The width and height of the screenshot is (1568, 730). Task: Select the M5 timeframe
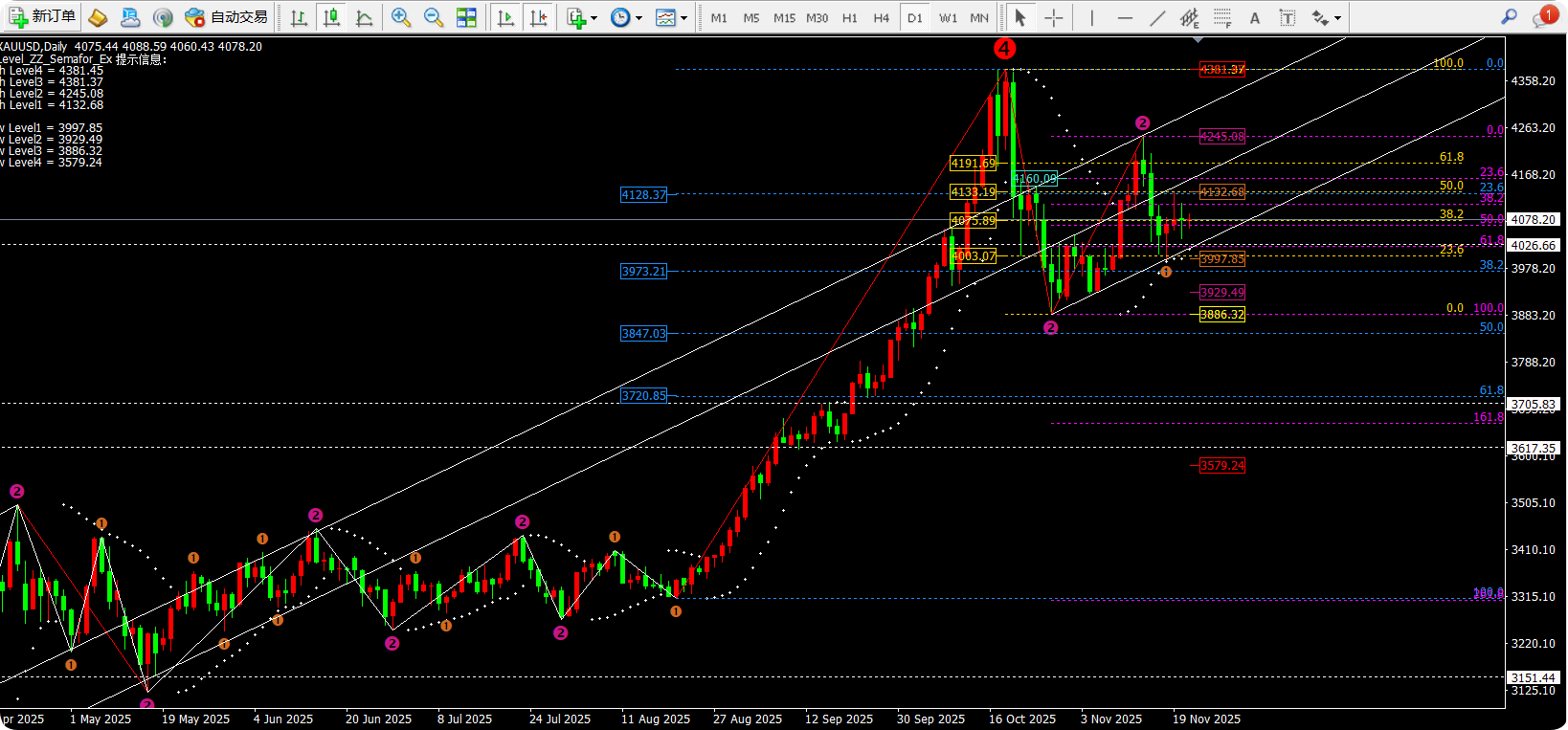coord(751,17)
